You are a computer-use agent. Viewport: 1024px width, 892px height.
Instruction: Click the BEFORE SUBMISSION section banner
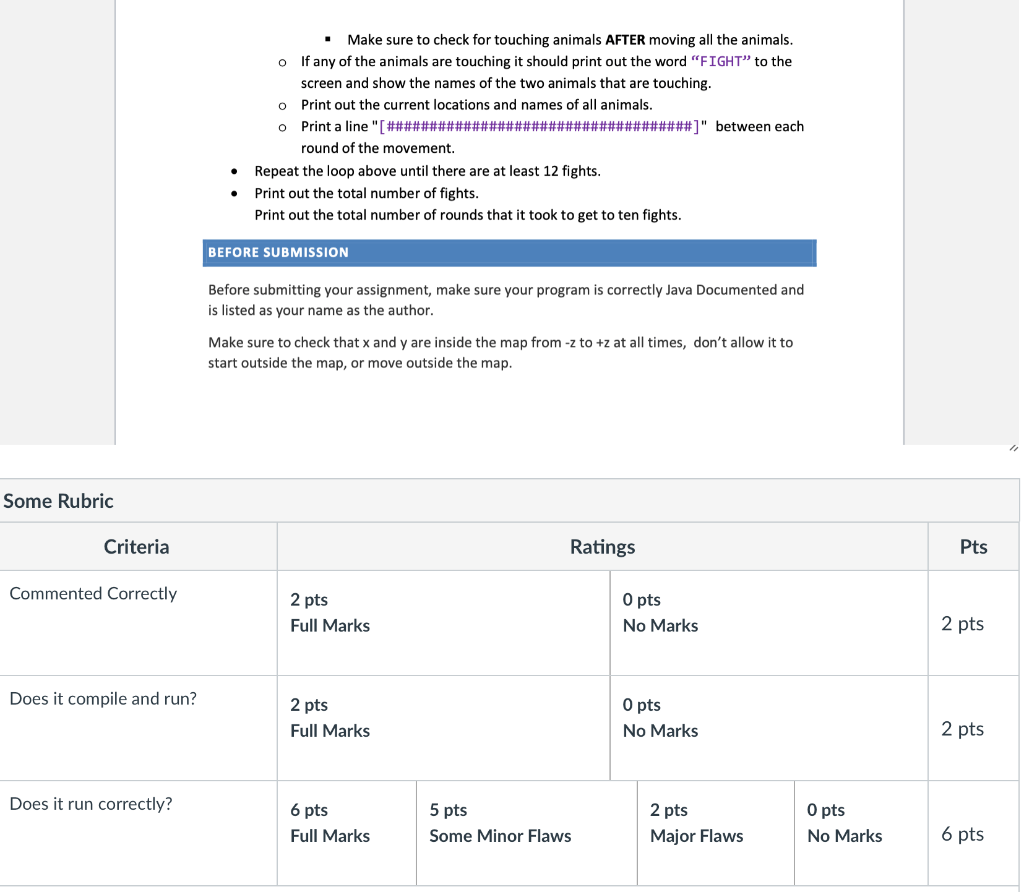point(509,252)
